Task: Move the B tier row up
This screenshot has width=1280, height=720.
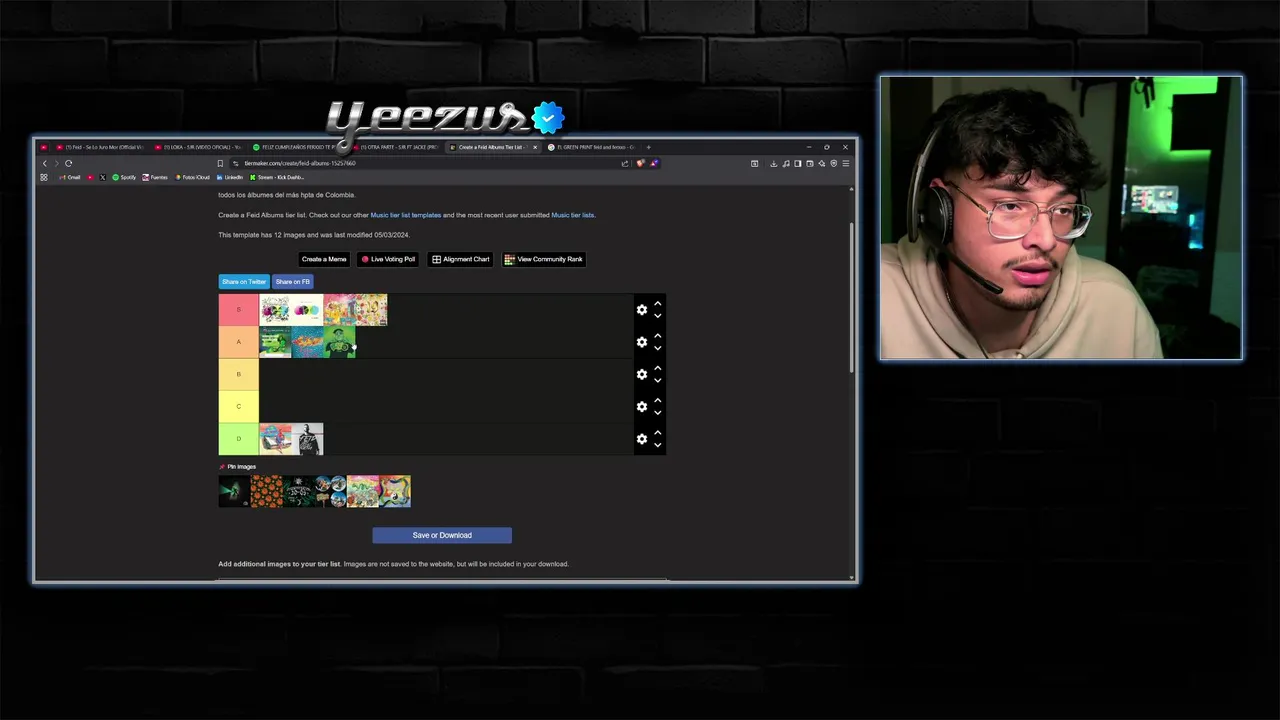Action: point(657,368)
